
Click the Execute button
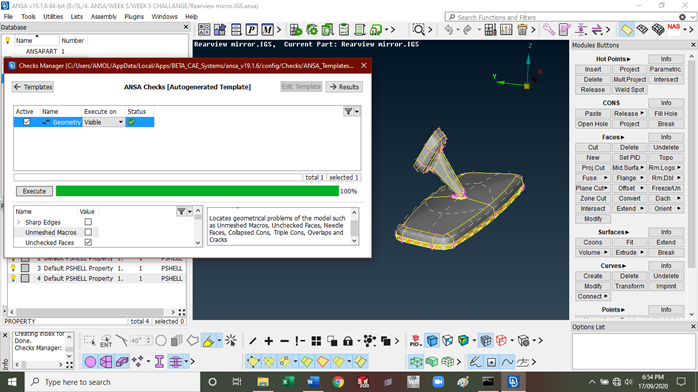[34, 191]
